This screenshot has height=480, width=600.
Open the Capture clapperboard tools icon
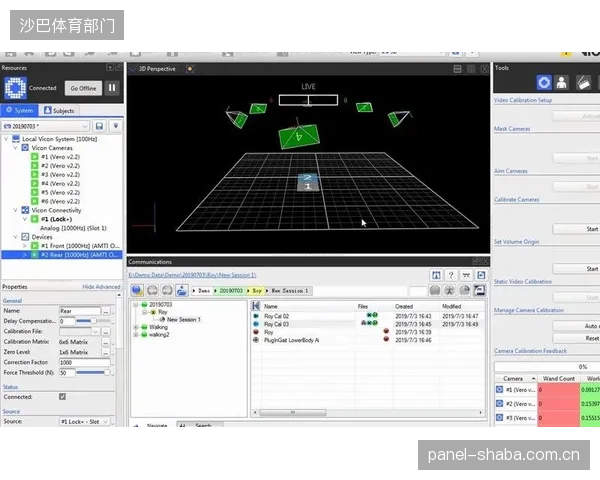[x=583, y=83]
